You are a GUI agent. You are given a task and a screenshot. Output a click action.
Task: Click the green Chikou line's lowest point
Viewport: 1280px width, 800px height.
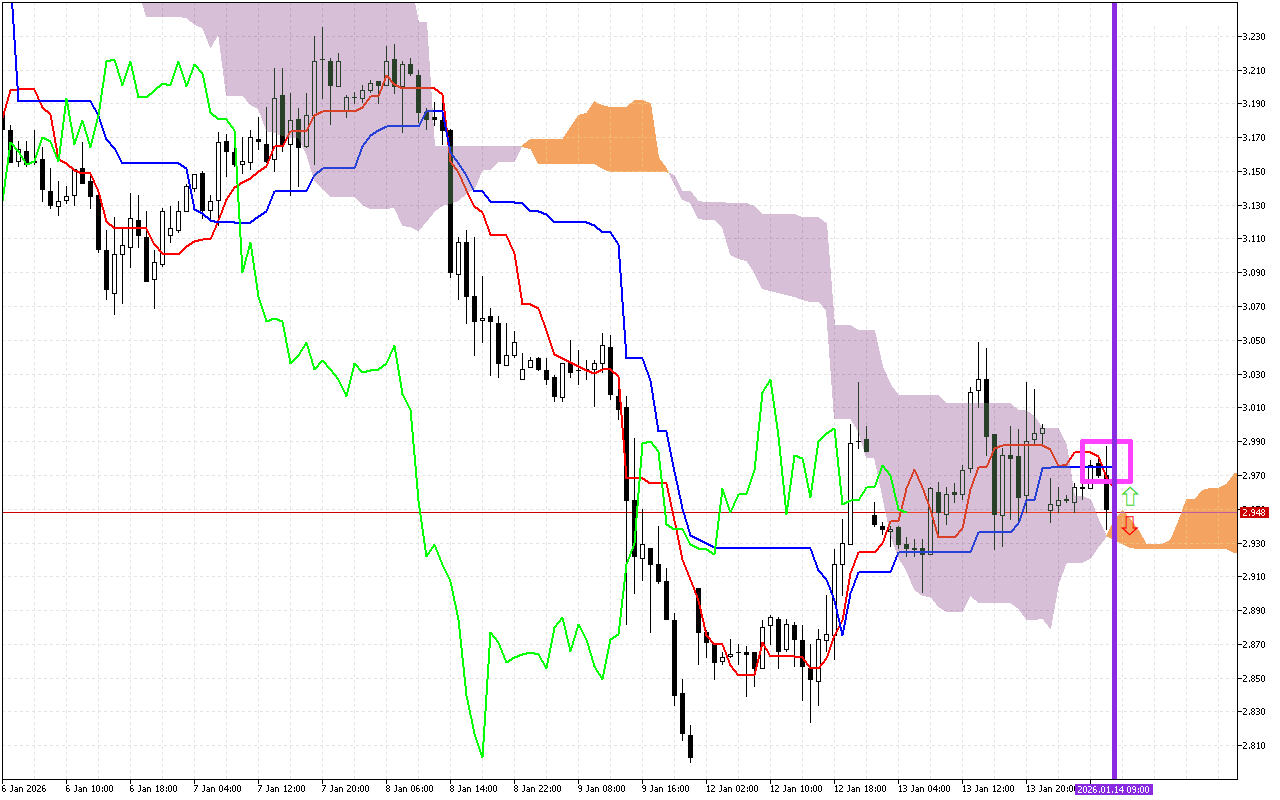tap(482, 755)
